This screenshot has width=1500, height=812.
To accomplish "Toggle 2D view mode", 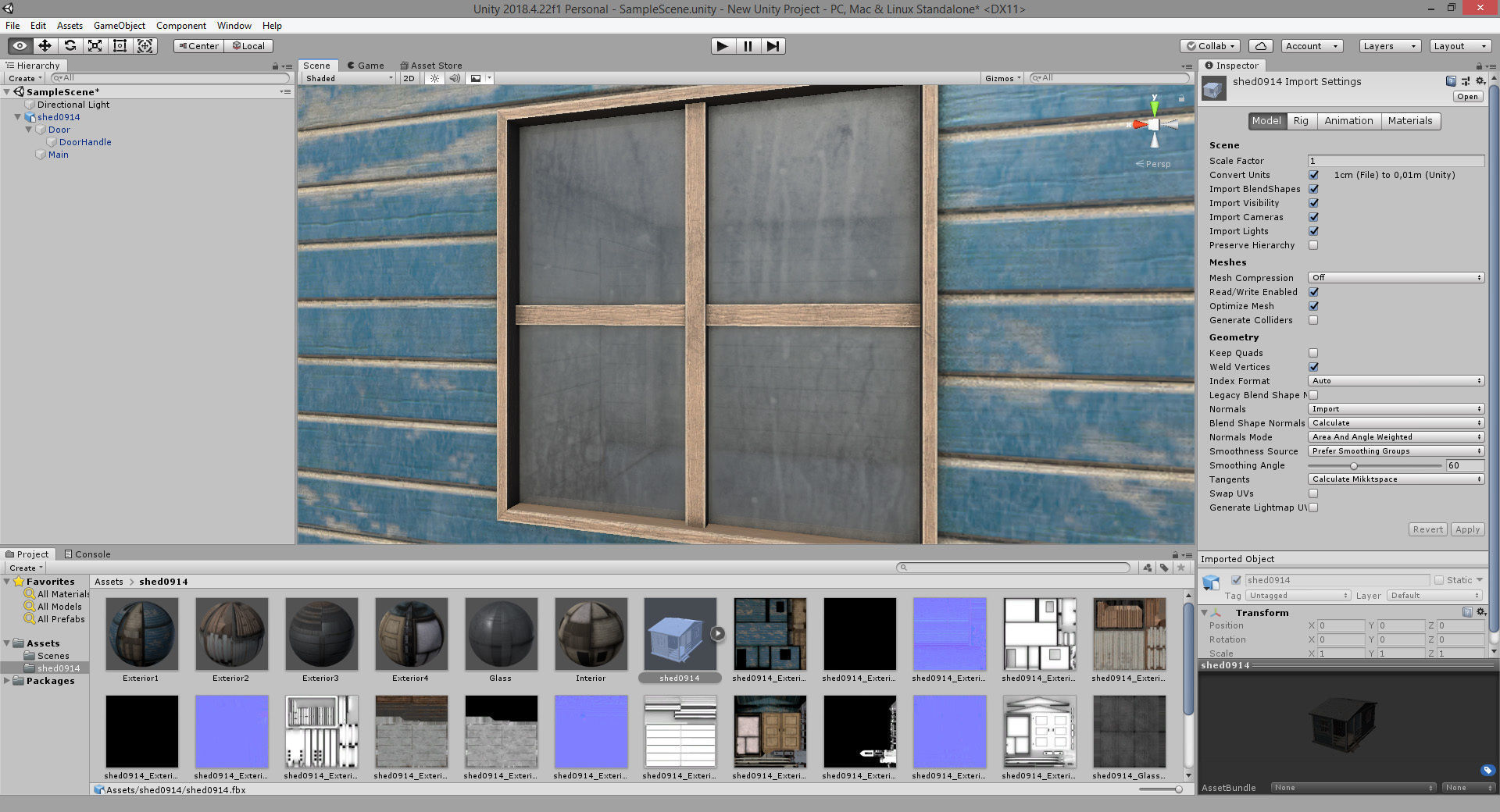I will 409,78.
